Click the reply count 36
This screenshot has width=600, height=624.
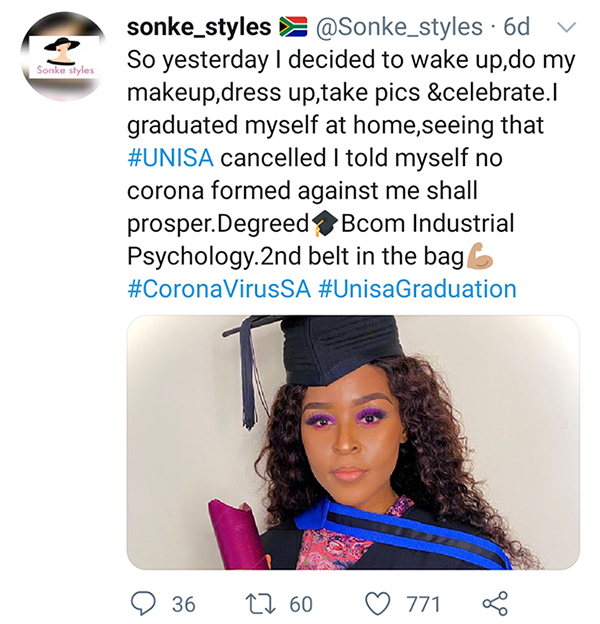pos(183,604)
